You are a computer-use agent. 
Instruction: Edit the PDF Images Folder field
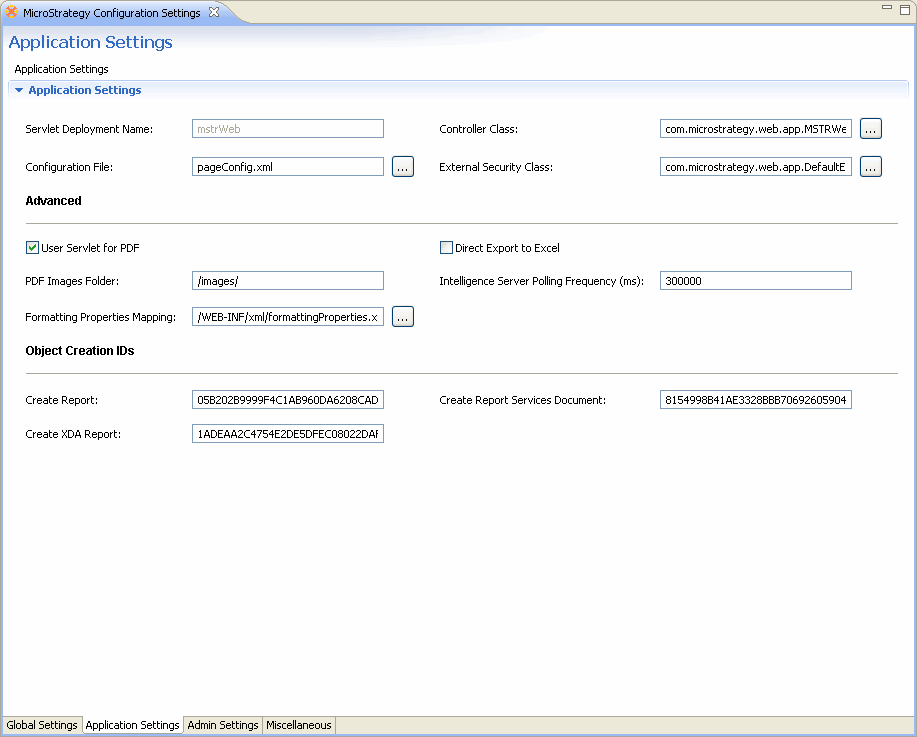click(x=288, y=281)
